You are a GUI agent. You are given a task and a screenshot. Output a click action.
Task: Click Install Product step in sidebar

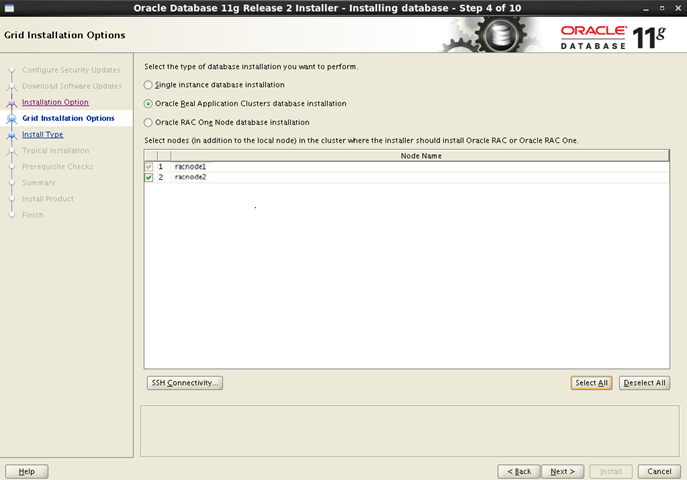click(48, 199)
